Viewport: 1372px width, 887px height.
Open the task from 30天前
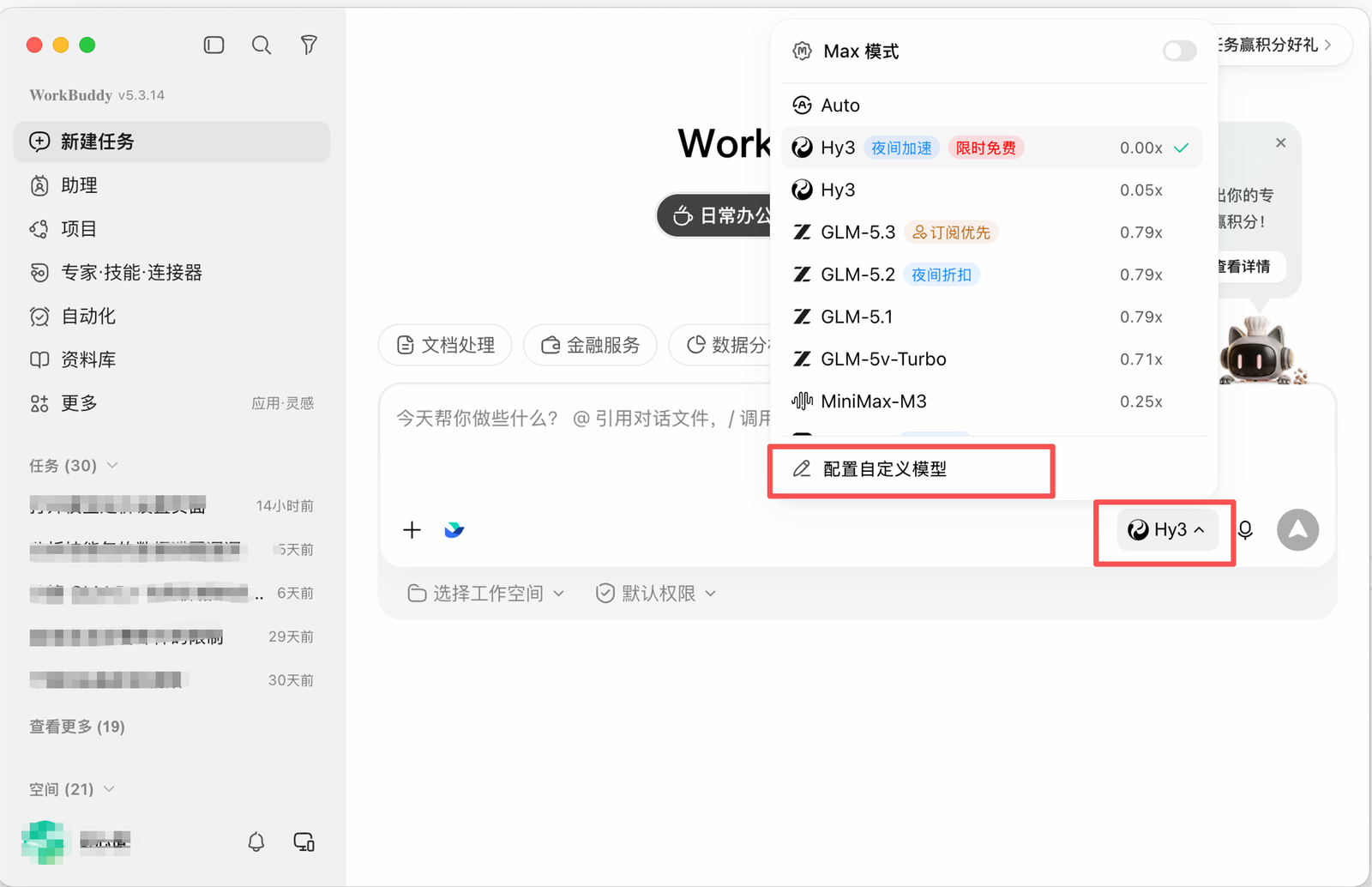click(171, 680)
